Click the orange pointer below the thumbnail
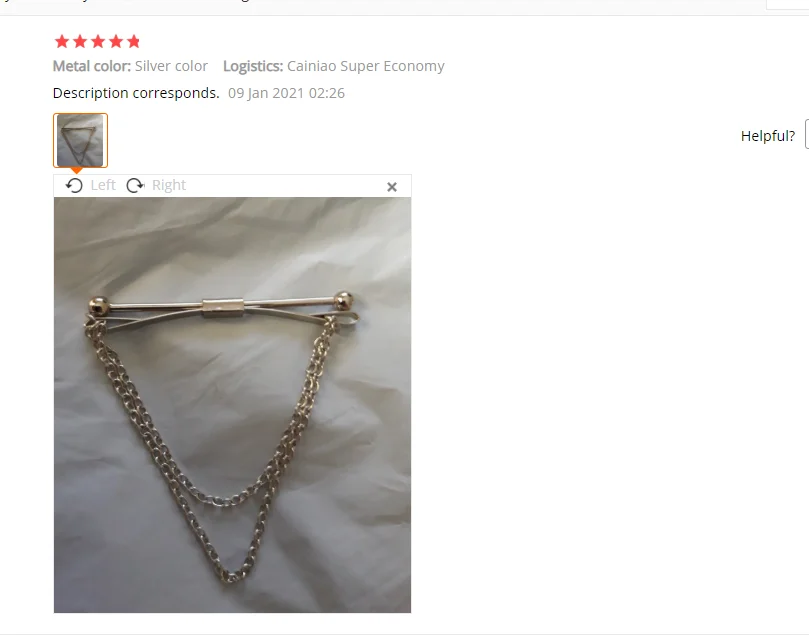This screenshot has height=641, width=809. pos(76,170)
